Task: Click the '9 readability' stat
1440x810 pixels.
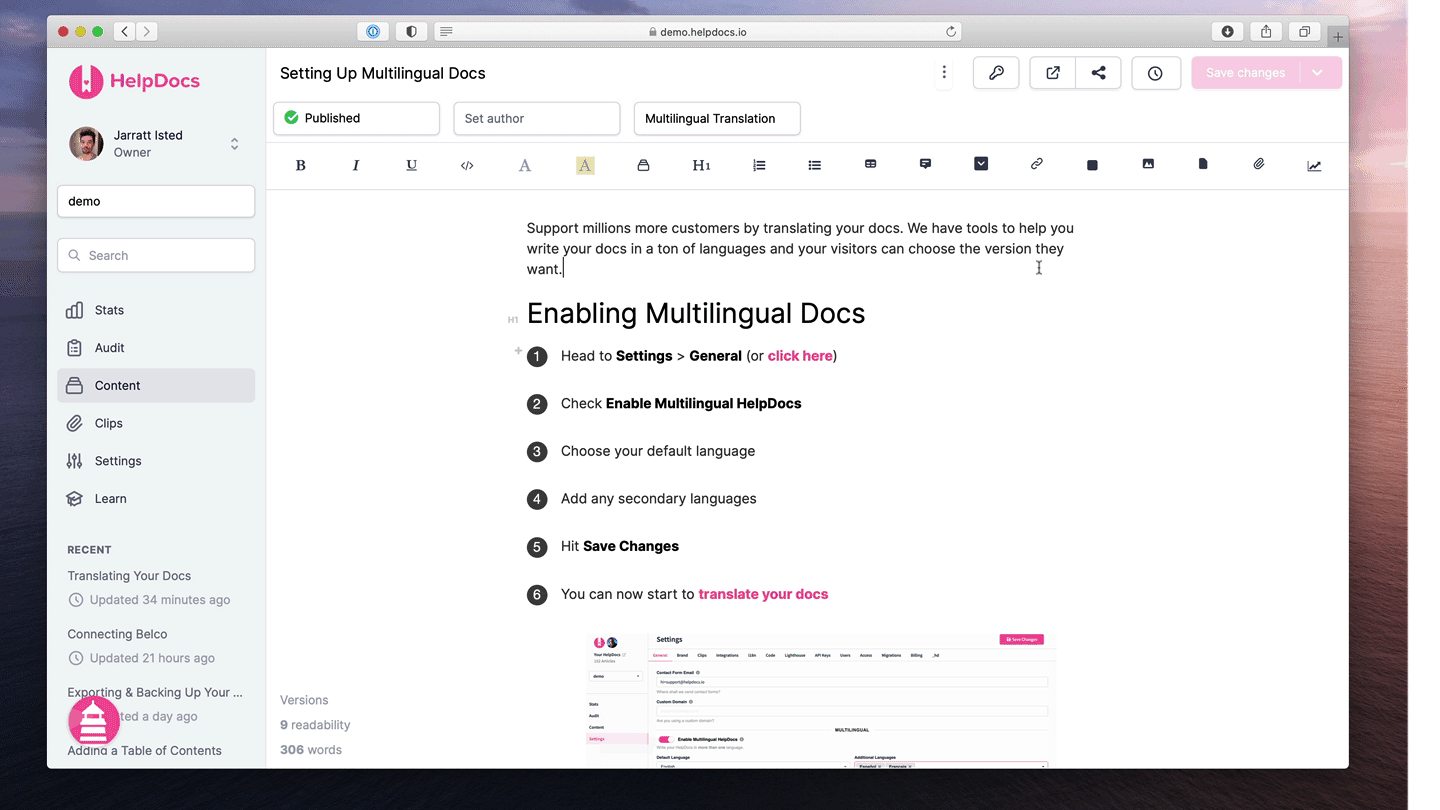Action: 315,725
